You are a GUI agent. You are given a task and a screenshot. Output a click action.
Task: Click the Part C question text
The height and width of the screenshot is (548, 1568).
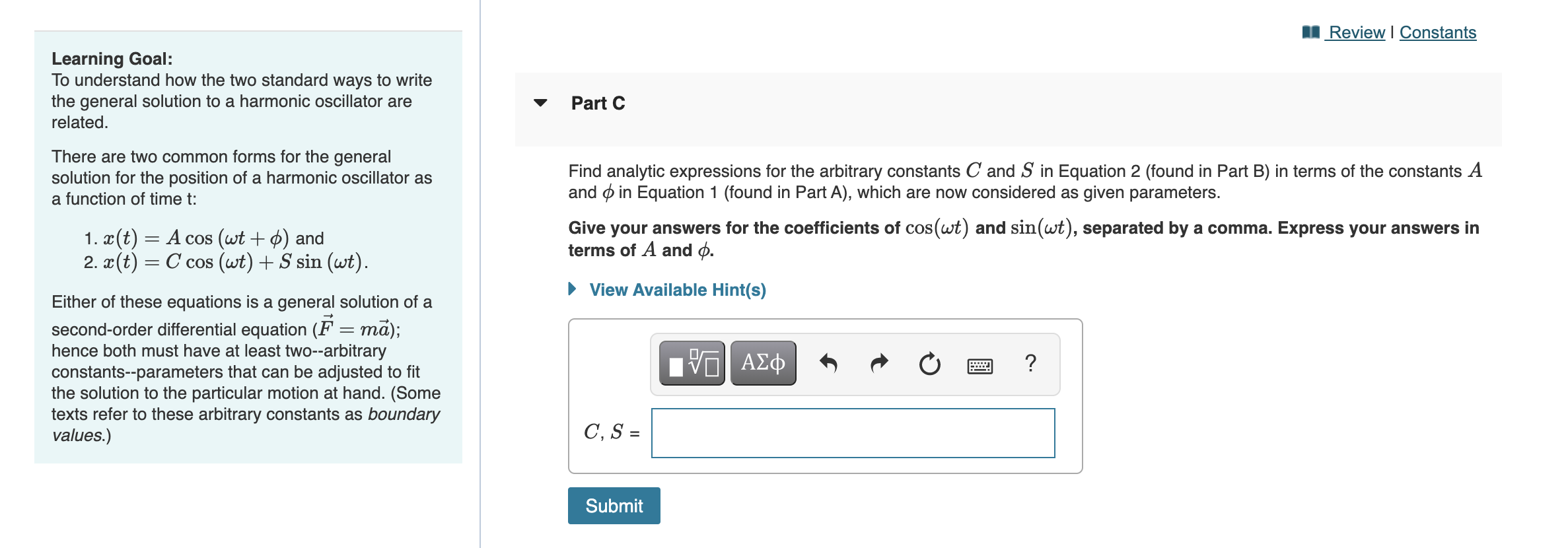(x=1025, y=182)
